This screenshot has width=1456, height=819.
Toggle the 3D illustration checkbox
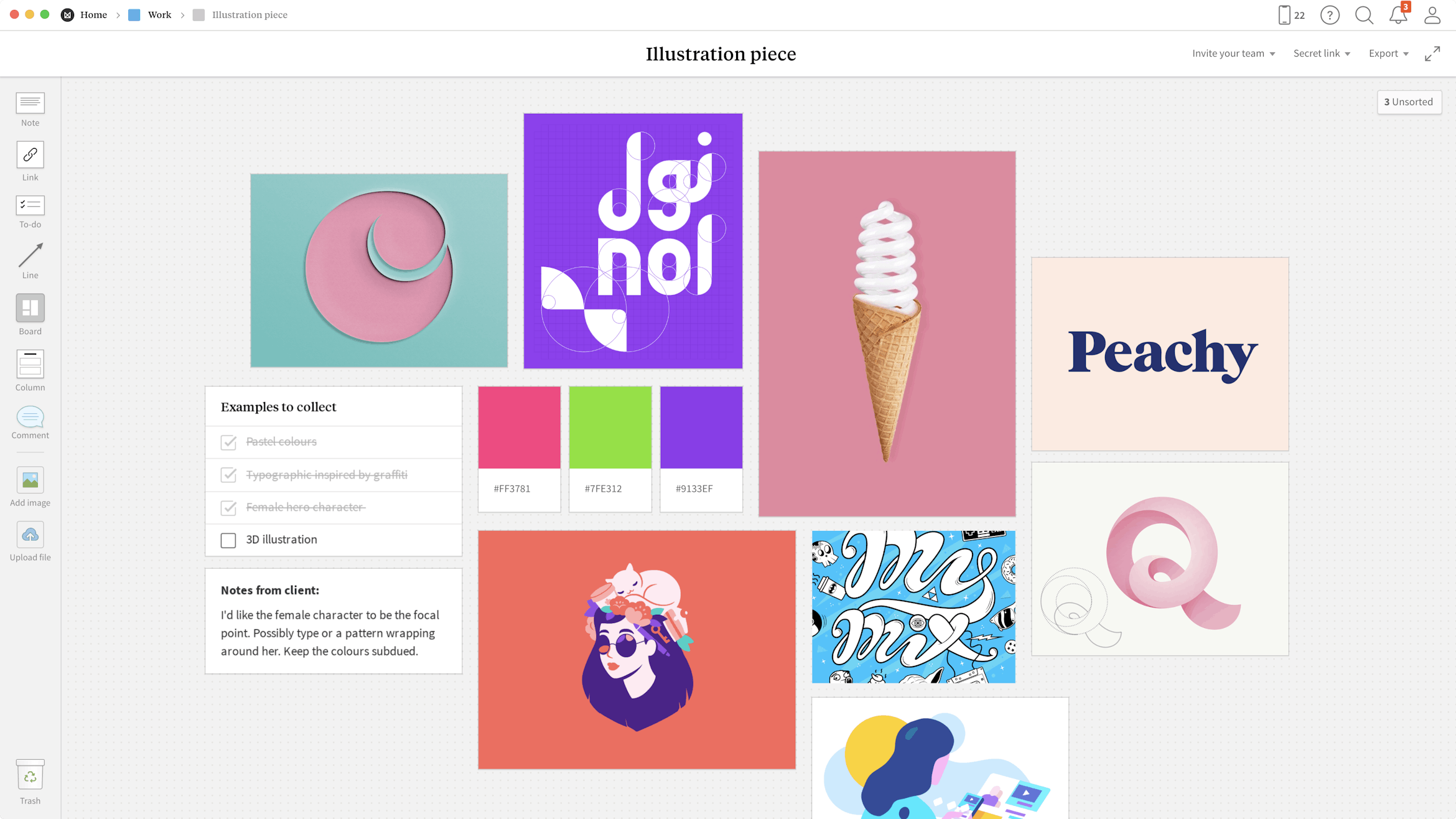[x=228, y=539]
